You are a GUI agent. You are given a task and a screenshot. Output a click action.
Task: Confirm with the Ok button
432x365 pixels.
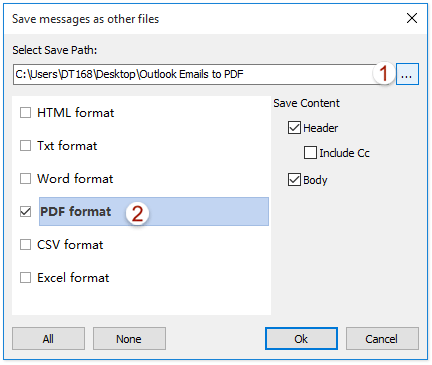[x=301, y=339]
